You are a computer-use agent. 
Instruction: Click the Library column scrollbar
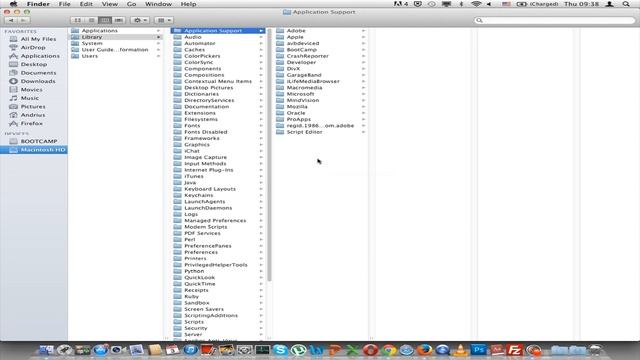click(x=269, y=155)
